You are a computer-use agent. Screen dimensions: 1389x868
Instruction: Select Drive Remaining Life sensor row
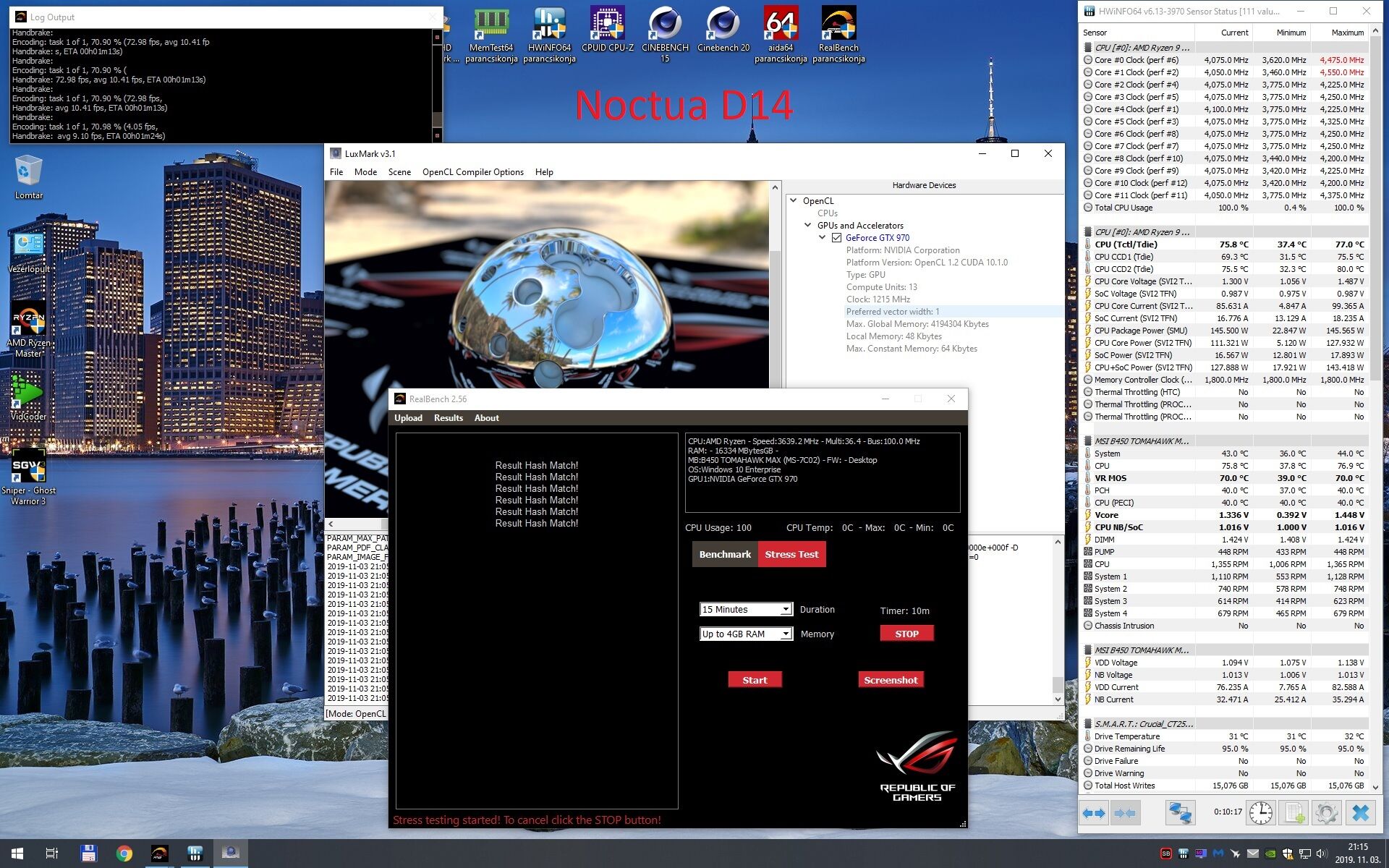click(x=1224, y=749)
